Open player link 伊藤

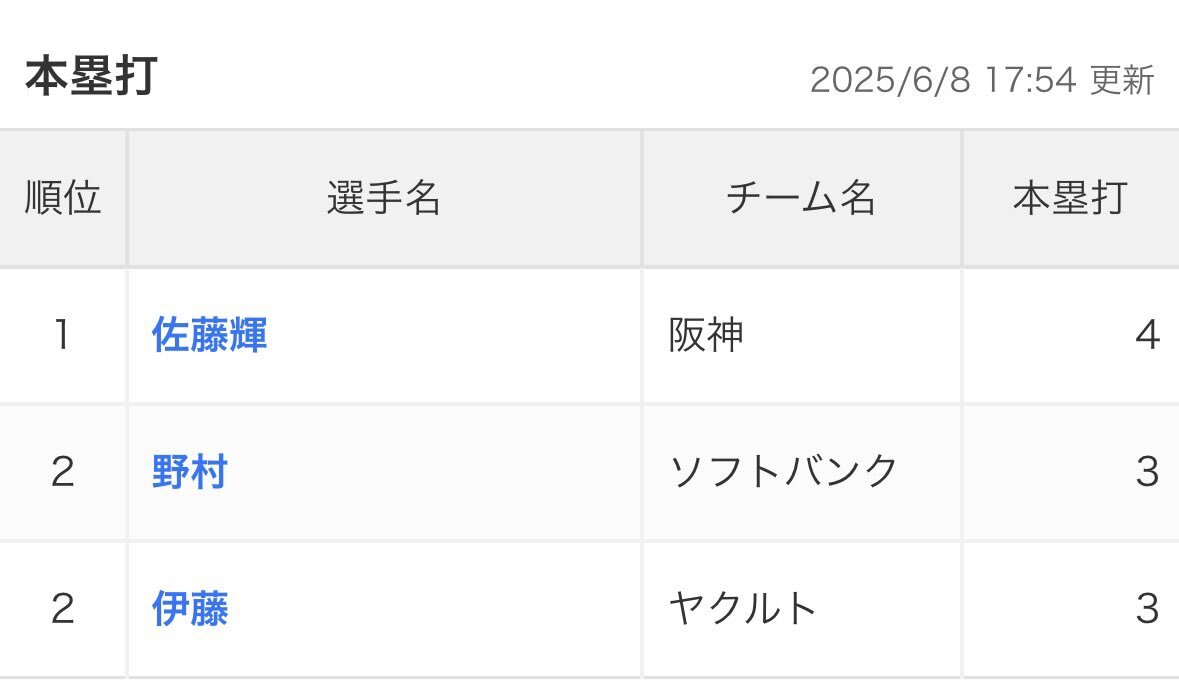189,609
